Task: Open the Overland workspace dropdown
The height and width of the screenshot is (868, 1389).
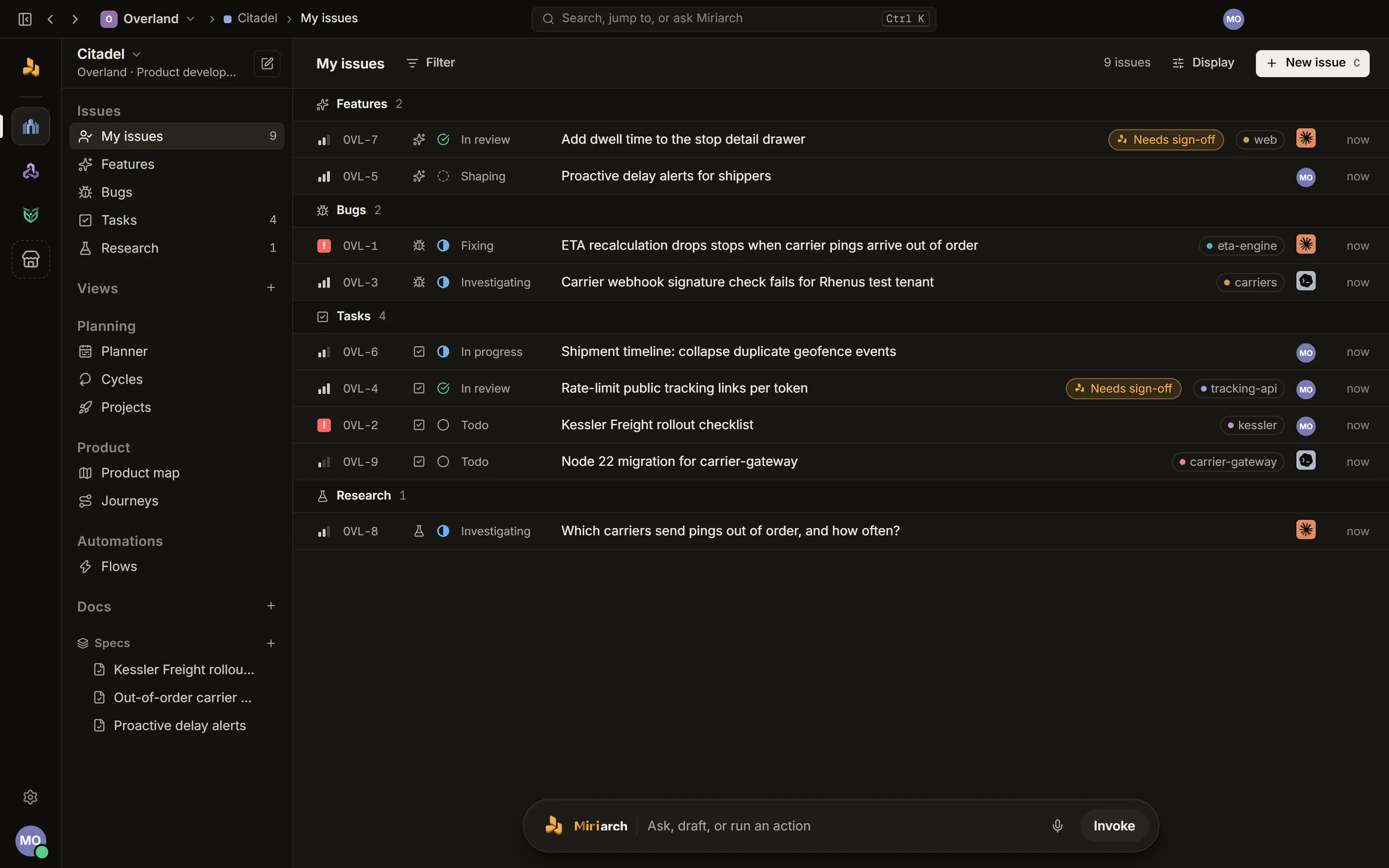Action: 148,19
